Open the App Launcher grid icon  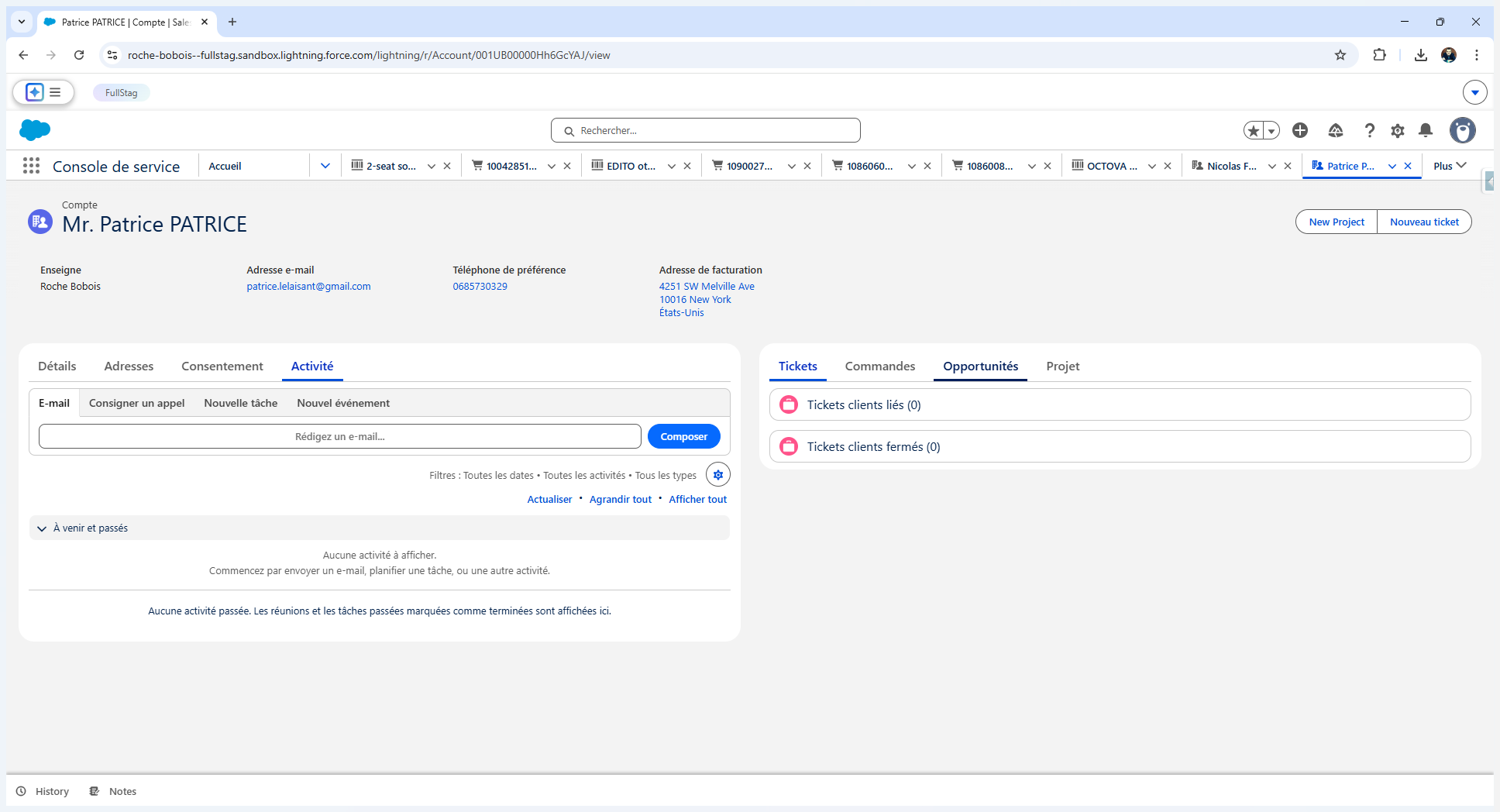coord(31,166)
